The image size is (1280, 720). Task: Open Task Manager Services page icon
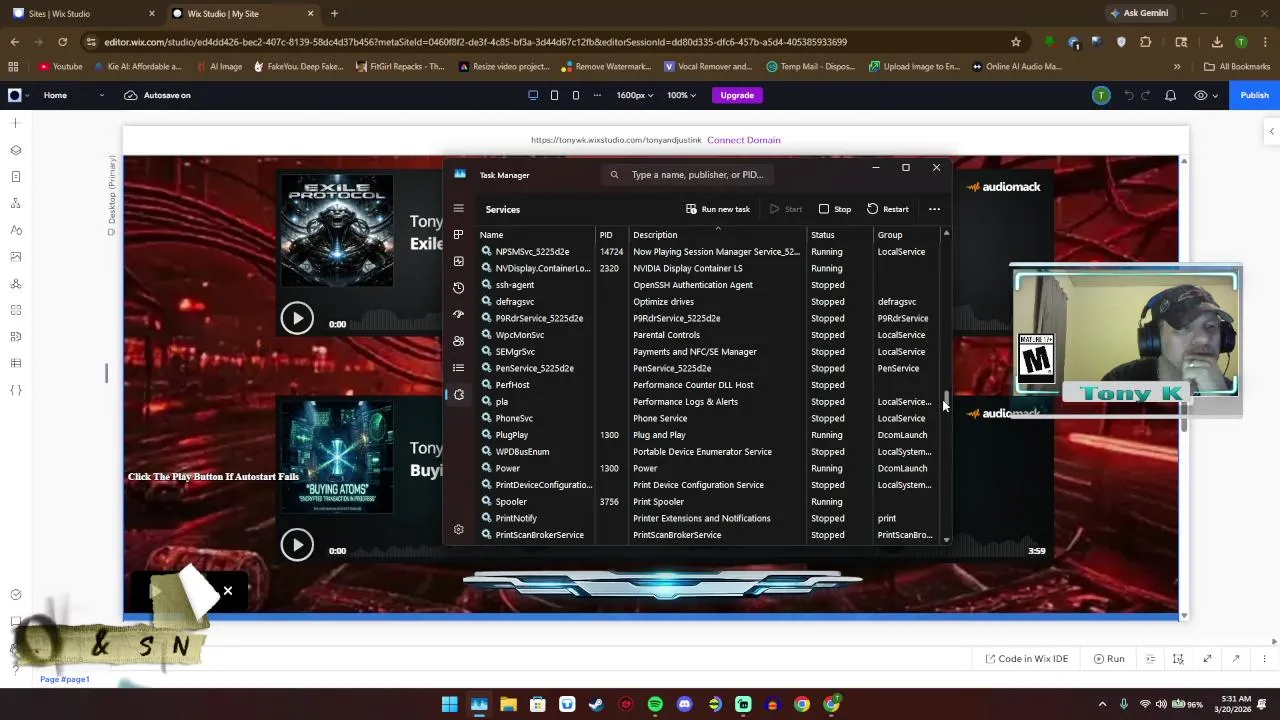(x=458, y=394)
